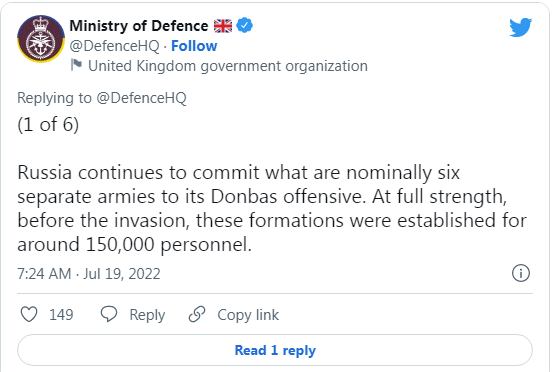Viewport: 555px width, 372px height.
Task: Open the 7:24 AM Jul 19, 2022 timestamp
Action: point(89,274)
